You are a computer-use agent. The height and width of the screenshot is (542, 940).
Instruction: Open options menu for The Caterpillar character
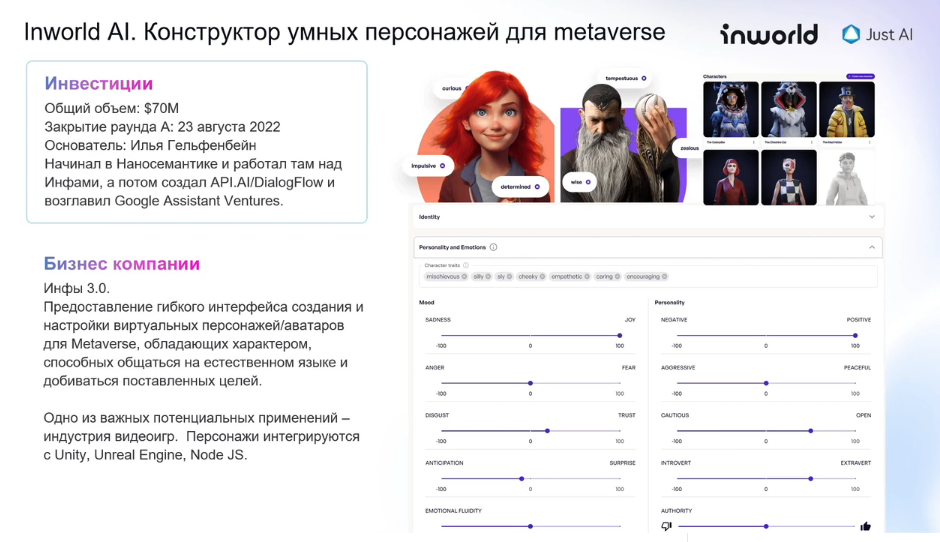click(x=754, y=143)
